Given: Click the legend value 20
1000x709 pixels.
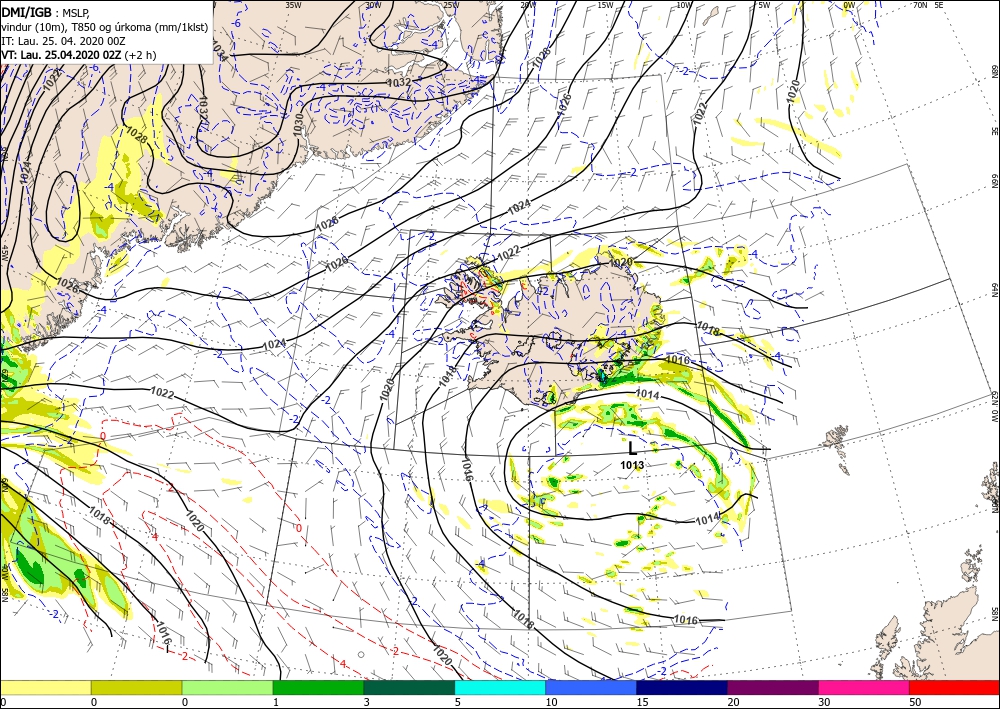Looking at the screenshot, I should coord(733,702).
